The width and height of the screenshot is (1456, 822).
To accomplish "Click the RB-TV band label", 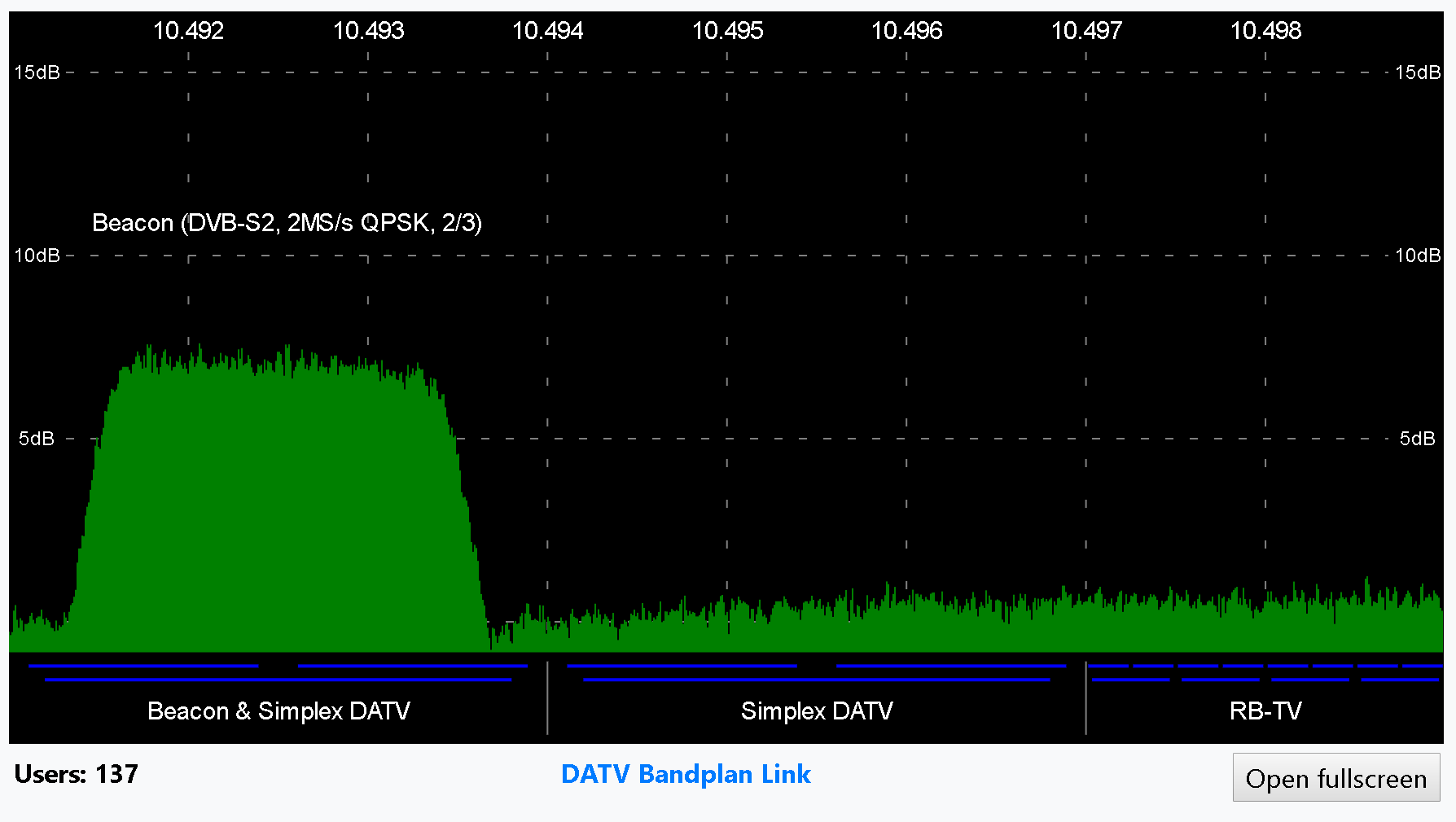I will 1265,711.
